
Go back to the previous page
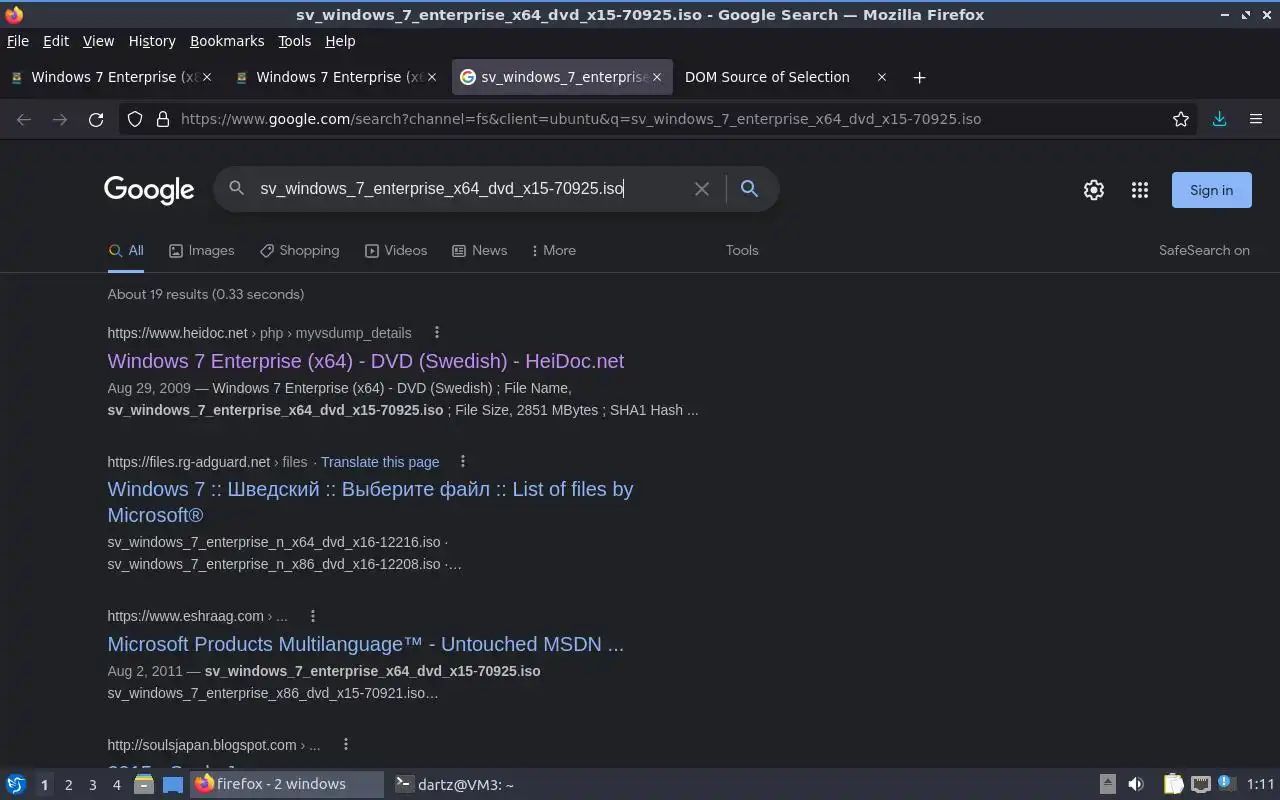coord(24,119)
